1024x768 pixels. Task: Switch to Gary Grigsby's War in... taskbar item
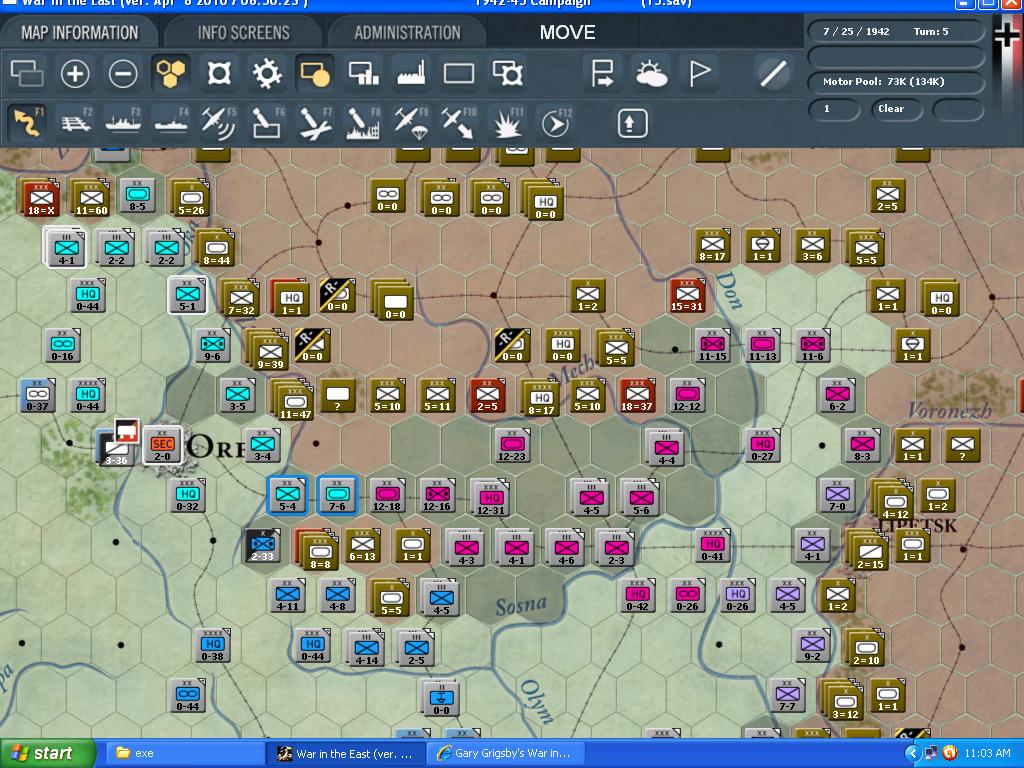coord(505,754)
